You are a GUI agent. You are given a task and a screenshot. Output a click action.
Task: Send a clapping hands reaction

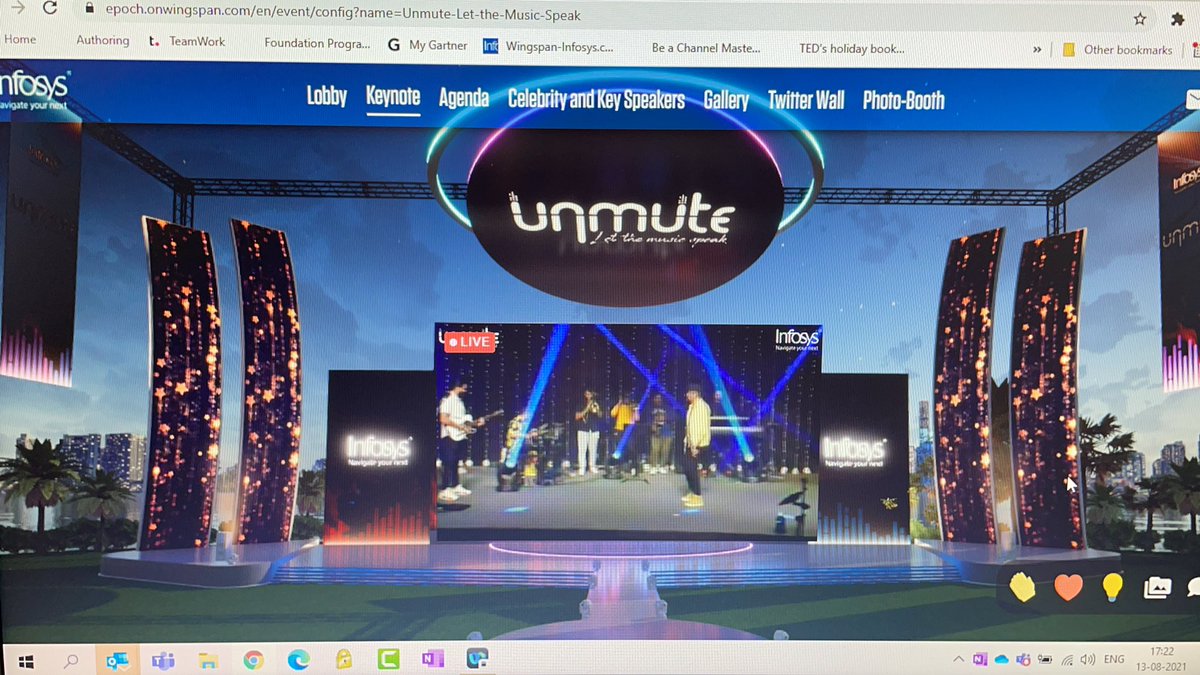click(1022, 587)
